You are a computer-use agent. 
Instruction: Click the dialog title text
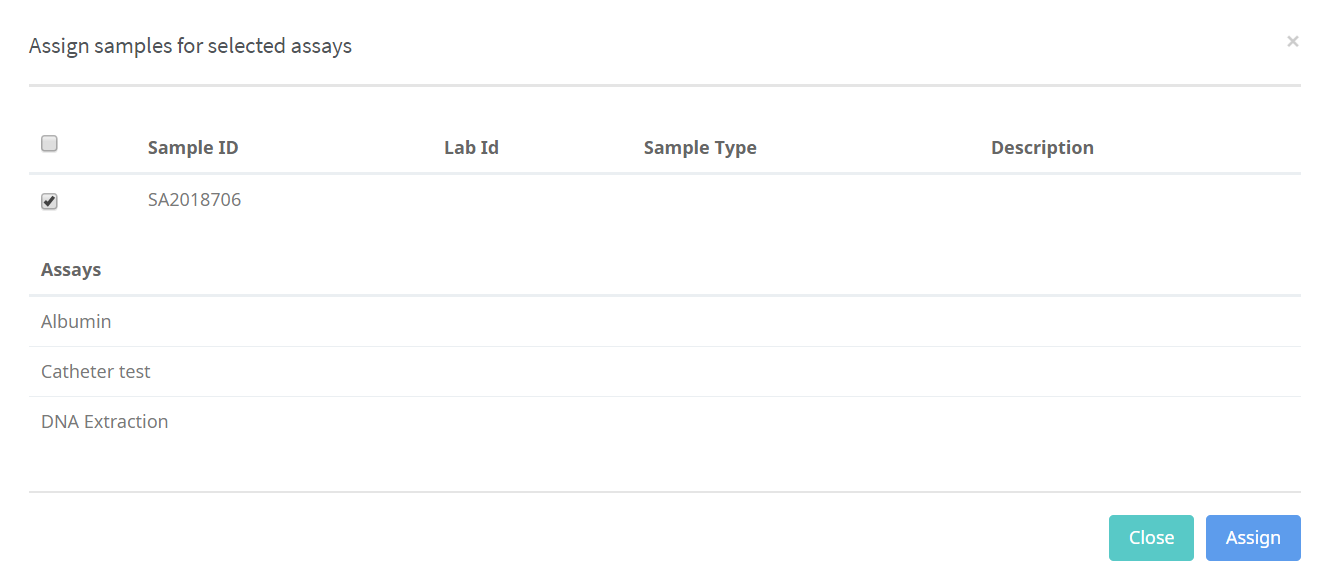pyautogui.click(x=191, y=45)
